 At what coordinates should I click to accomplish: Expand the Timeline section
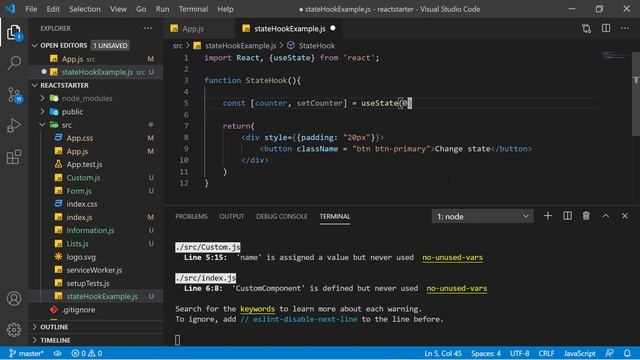(35, 340)
